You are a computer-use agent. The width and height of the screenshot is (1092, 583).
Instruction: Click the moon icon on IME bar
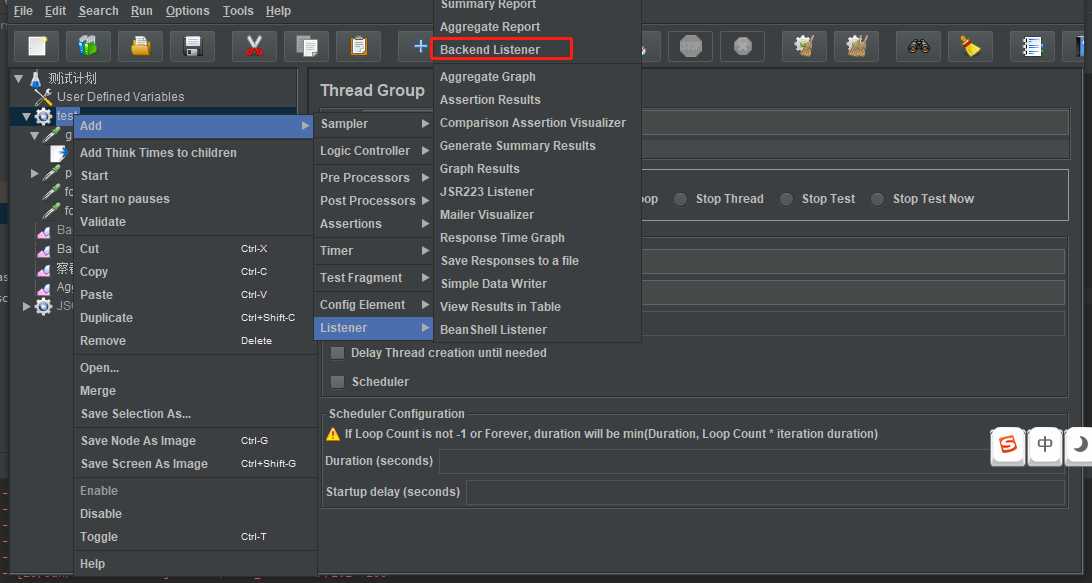point(1079,444)
